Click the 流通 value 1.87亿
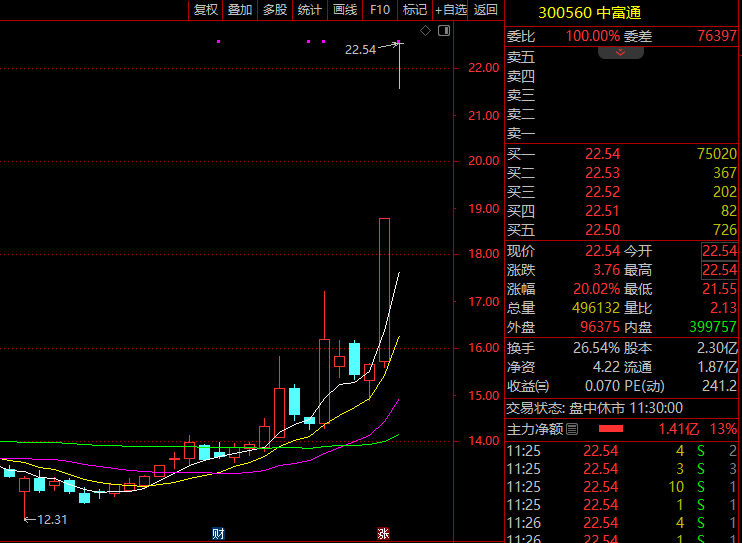Image resolution: width=742 pixels, height=543 pixels. coord(717,367)
